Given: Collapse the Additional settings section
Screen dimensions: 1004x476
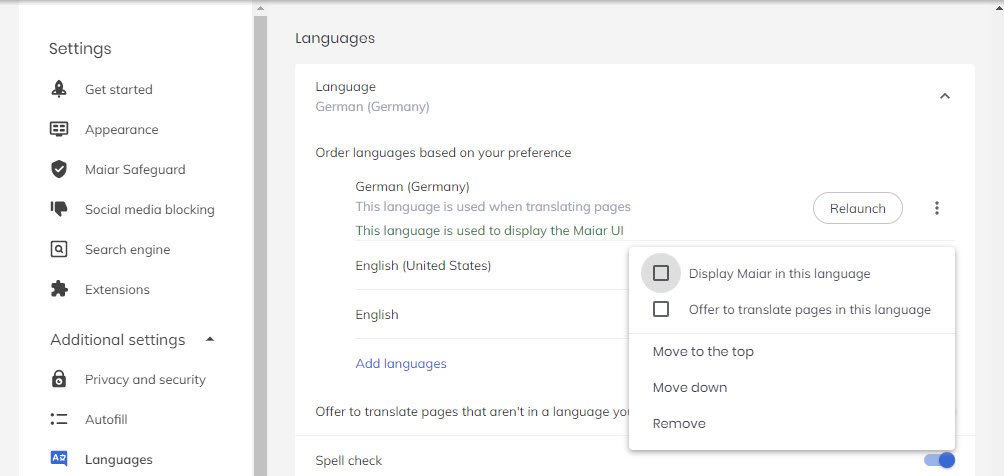Looking at the screenshot, I should (210, 339).
